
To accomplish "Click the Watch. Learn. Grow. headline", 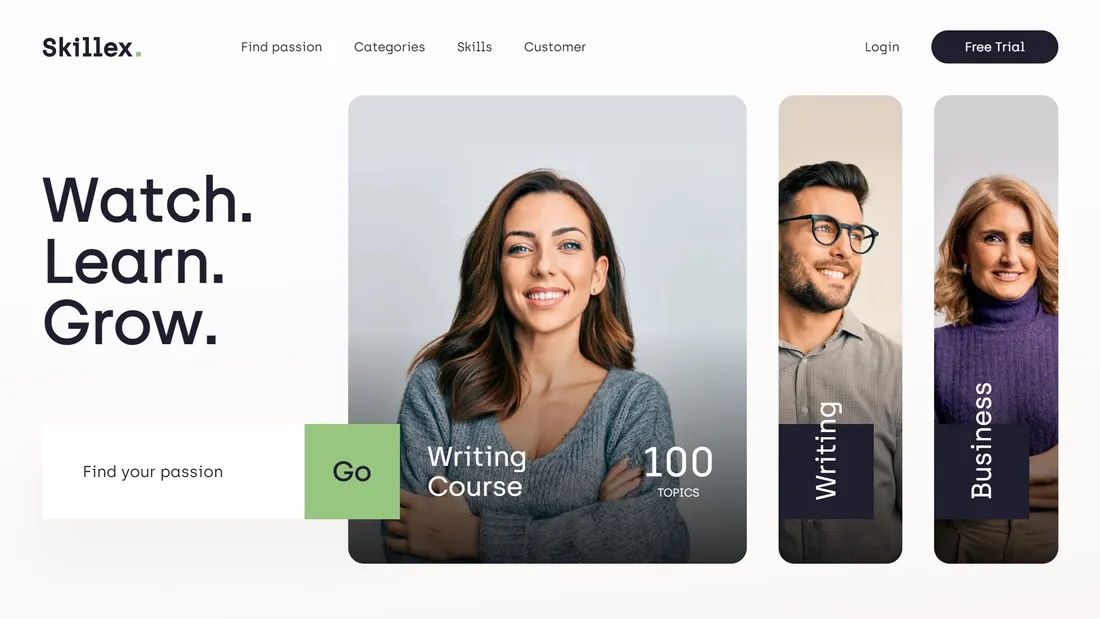I will pos(147,261).
